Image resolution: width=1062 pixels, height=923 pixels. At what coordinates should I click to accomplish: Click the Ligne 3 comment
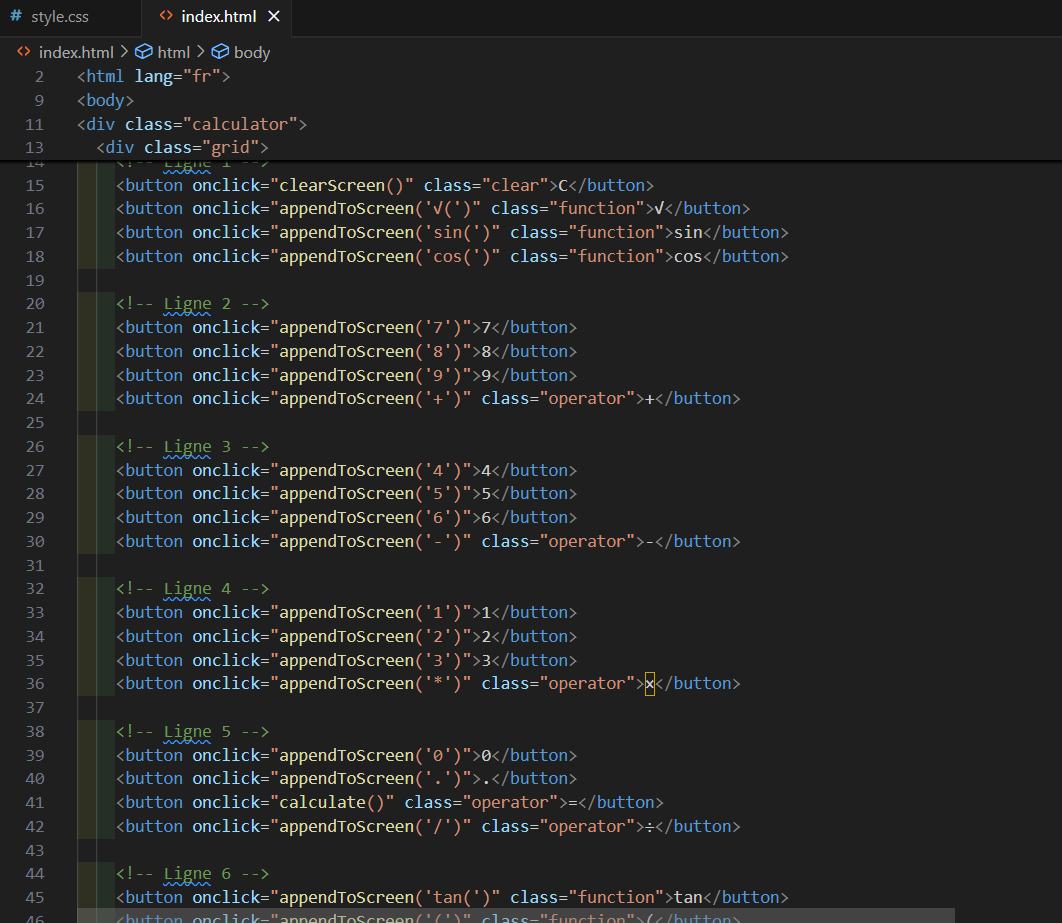tap(192, 446)
